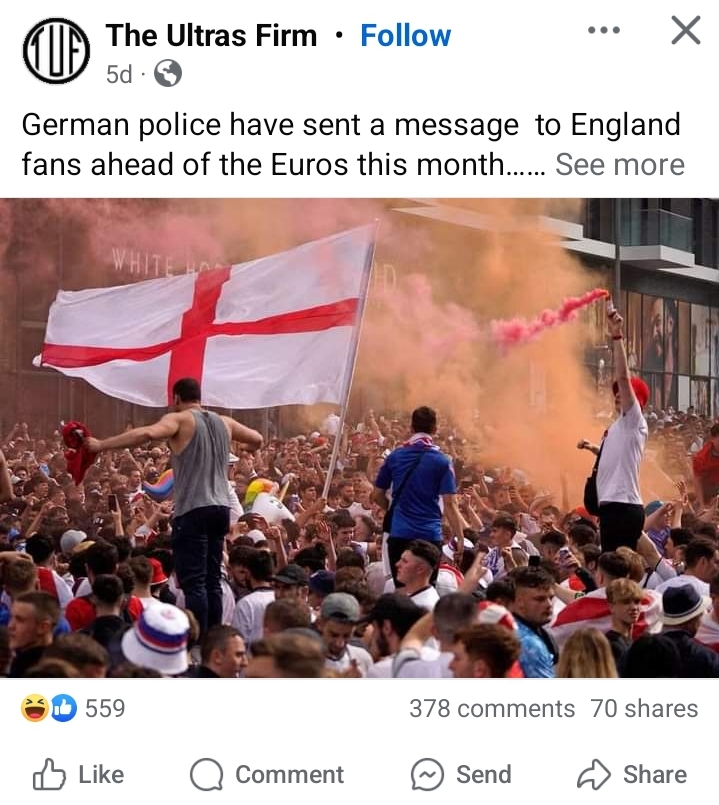Click the globe public privacy icon
Image resolution: width=719 pixels, height=805 pixels.
[168, 73]
